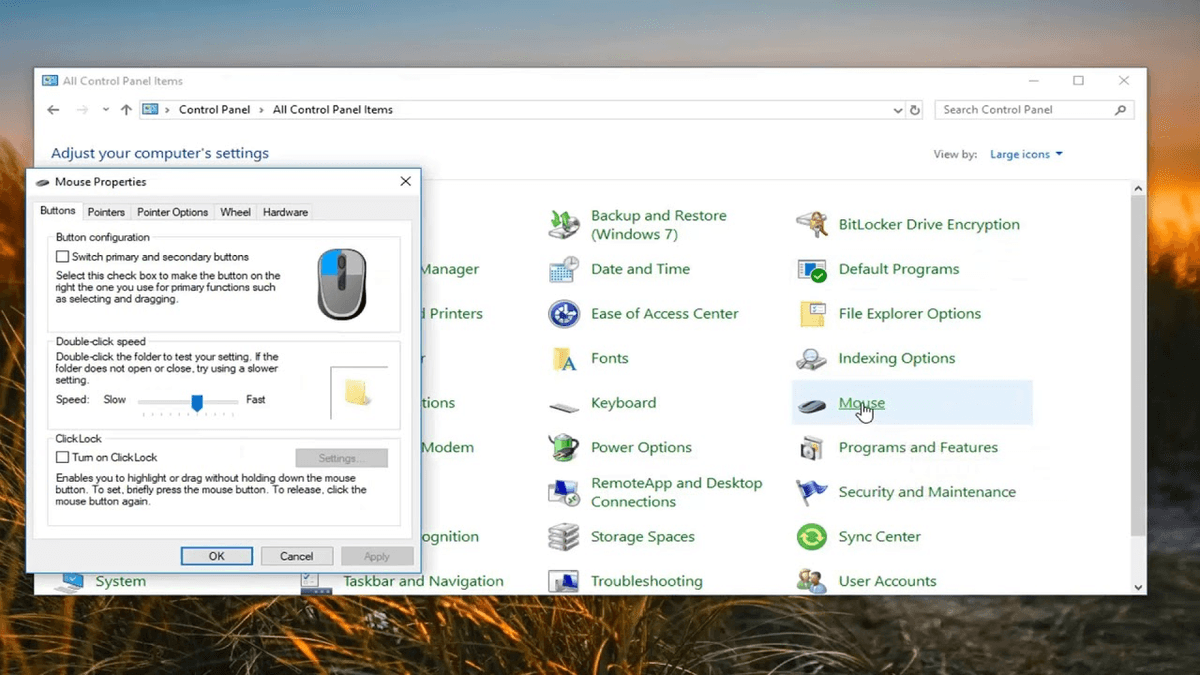This screenshot has height=675, width=1200.
Task: Launch Storage Spaces settings
Action: point(643,536)
